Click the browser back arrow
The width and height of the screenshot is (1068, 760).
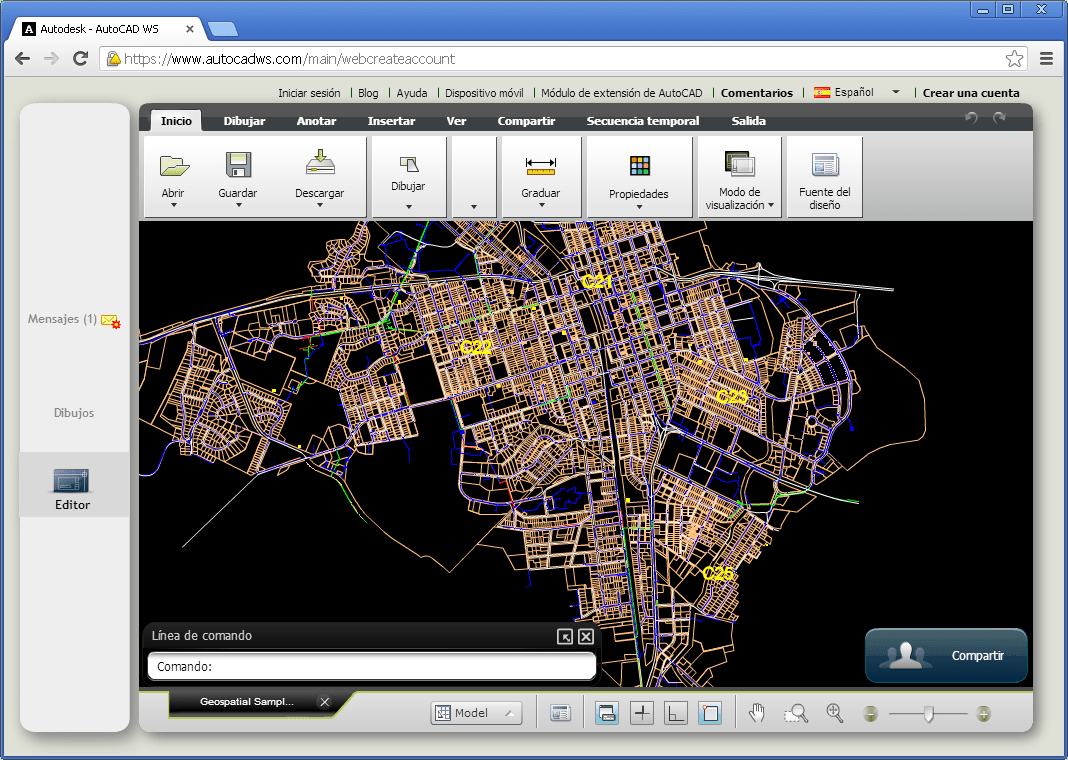22,59
